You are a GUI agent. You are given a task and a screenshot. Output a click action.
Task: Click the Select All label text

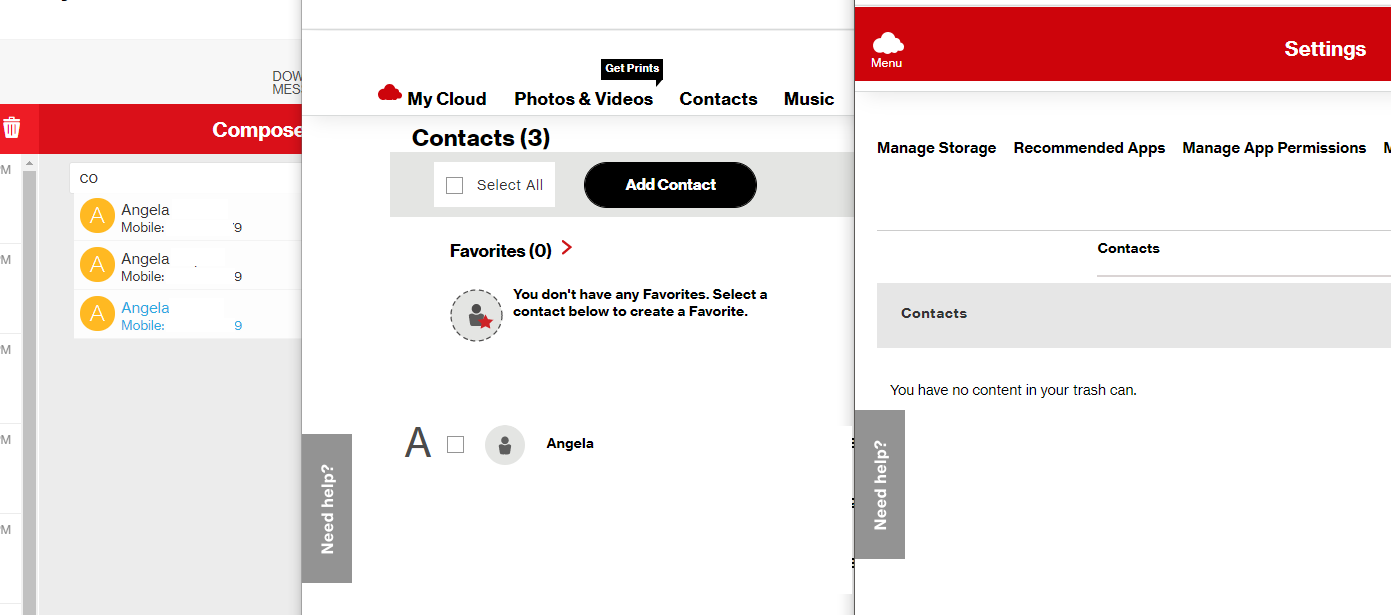coord(510,185)
